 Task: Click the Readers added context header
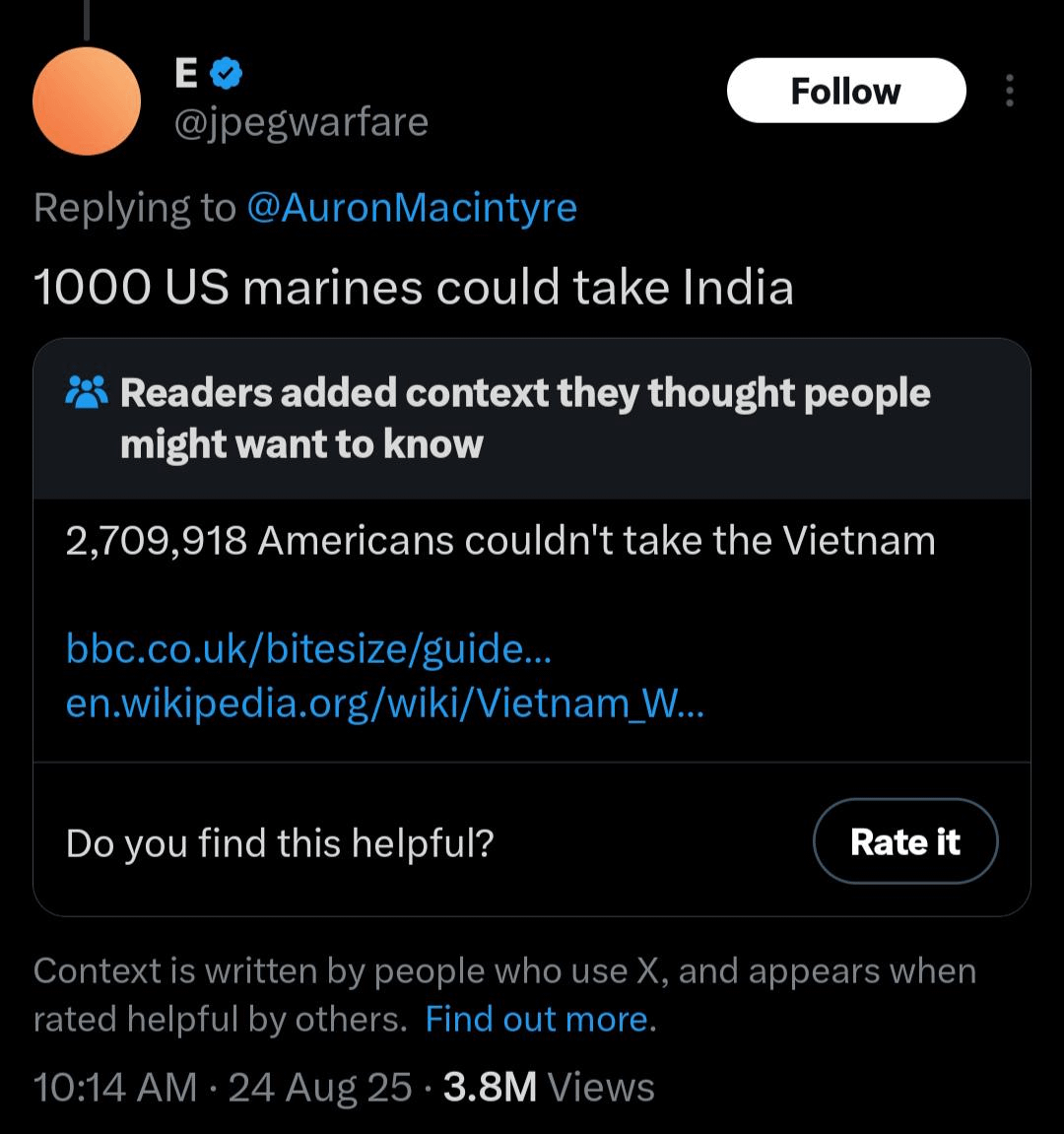[525, 418]
